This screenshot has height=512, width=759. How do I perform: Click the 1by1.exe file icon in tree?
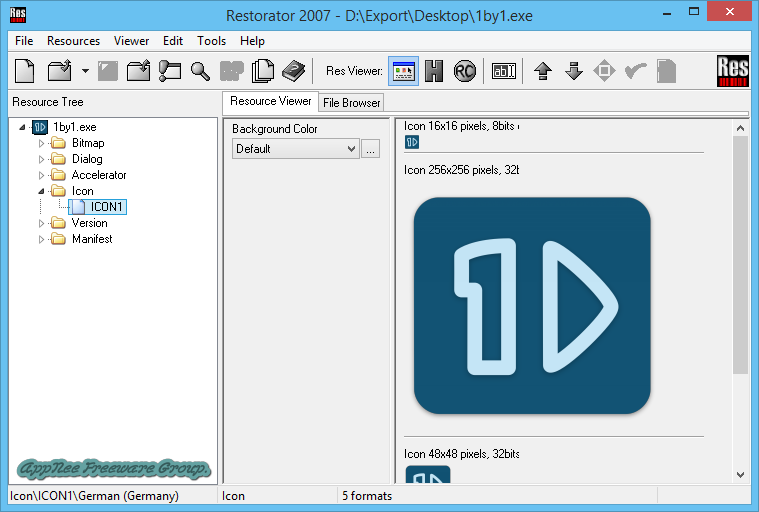(40, 127)
